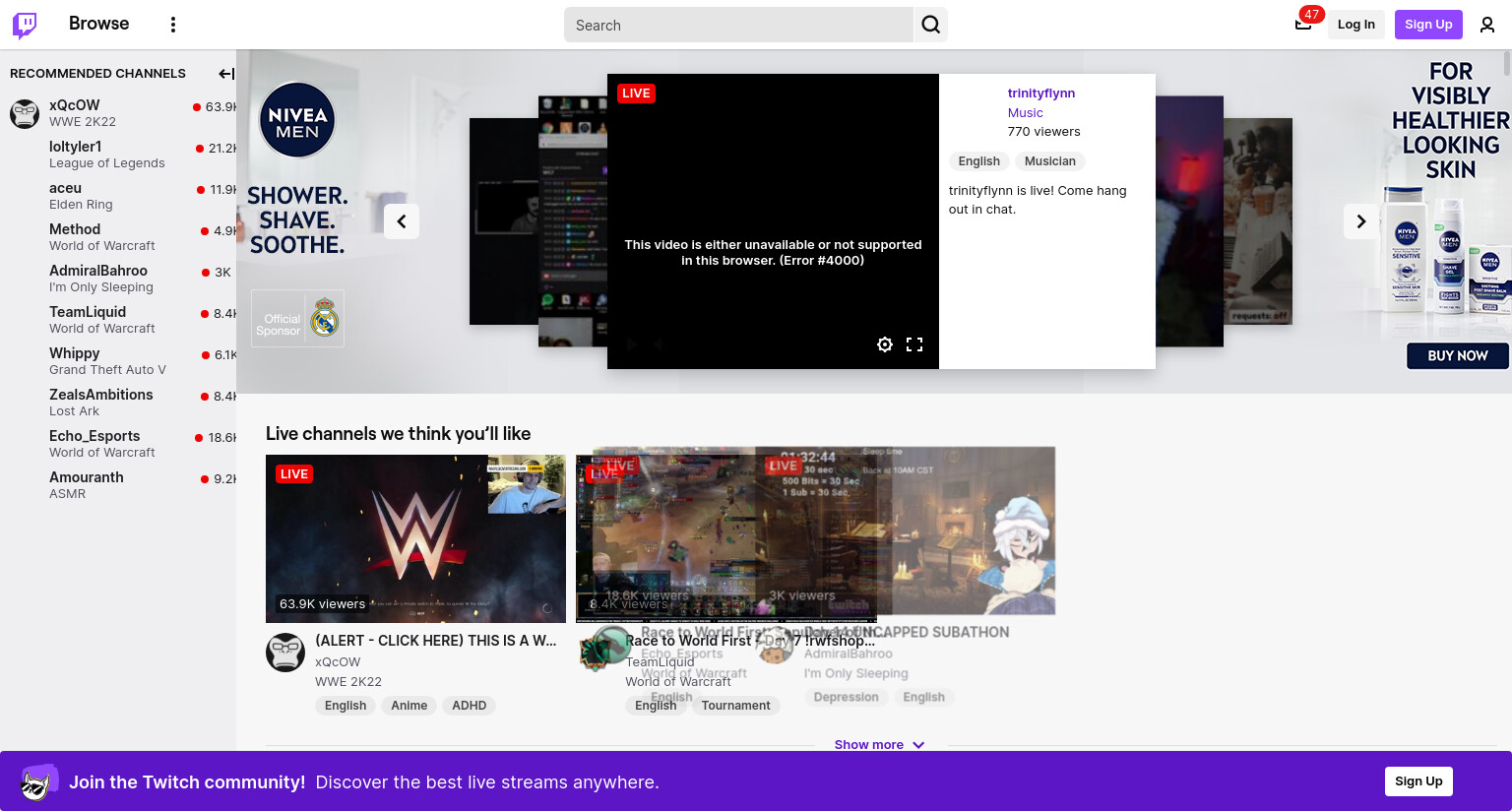Click the Nivea BUY NOW button
1512x811 pixels.
point(1457,356)
